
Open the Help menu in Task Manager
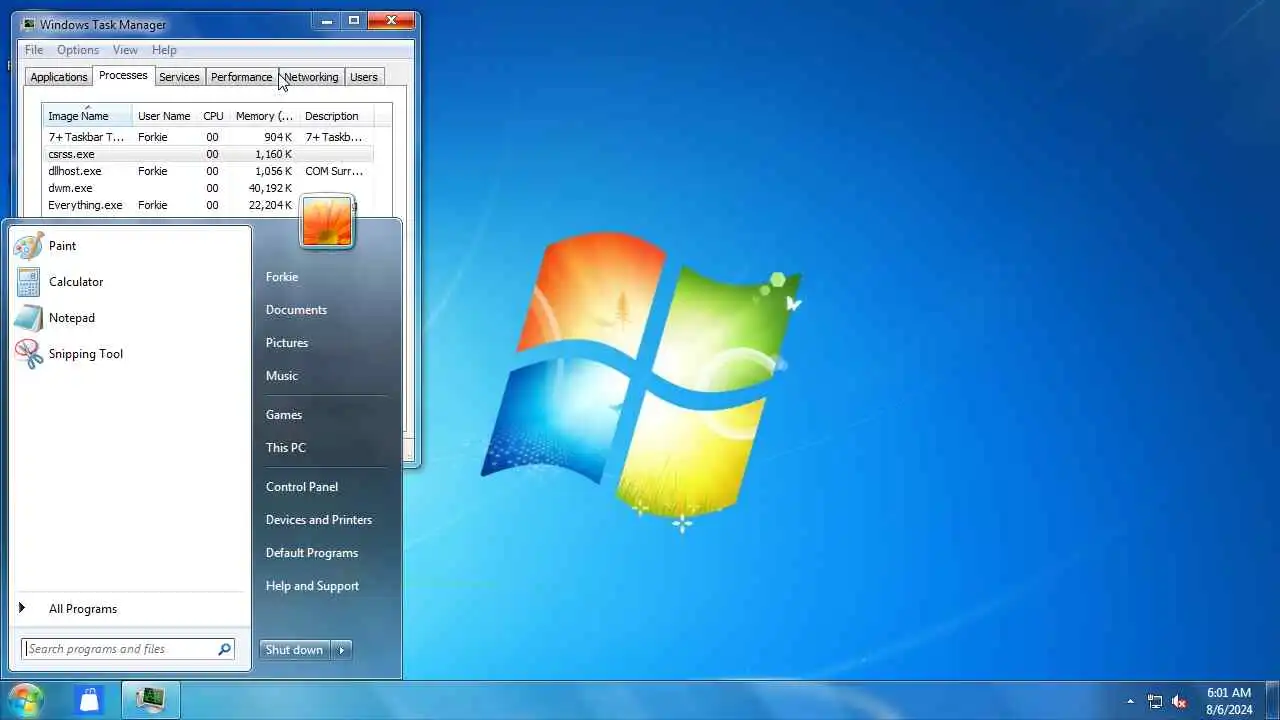coord(164,50)
